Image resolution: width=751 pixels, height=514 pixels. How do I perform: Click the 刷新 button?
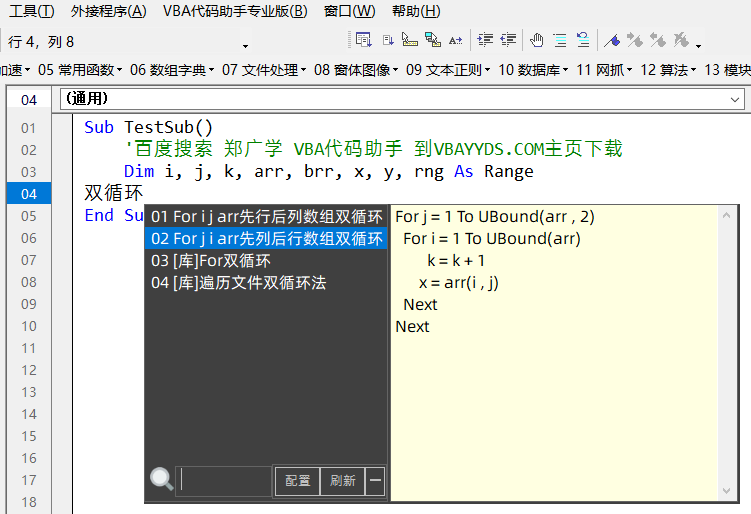[342, 481]
